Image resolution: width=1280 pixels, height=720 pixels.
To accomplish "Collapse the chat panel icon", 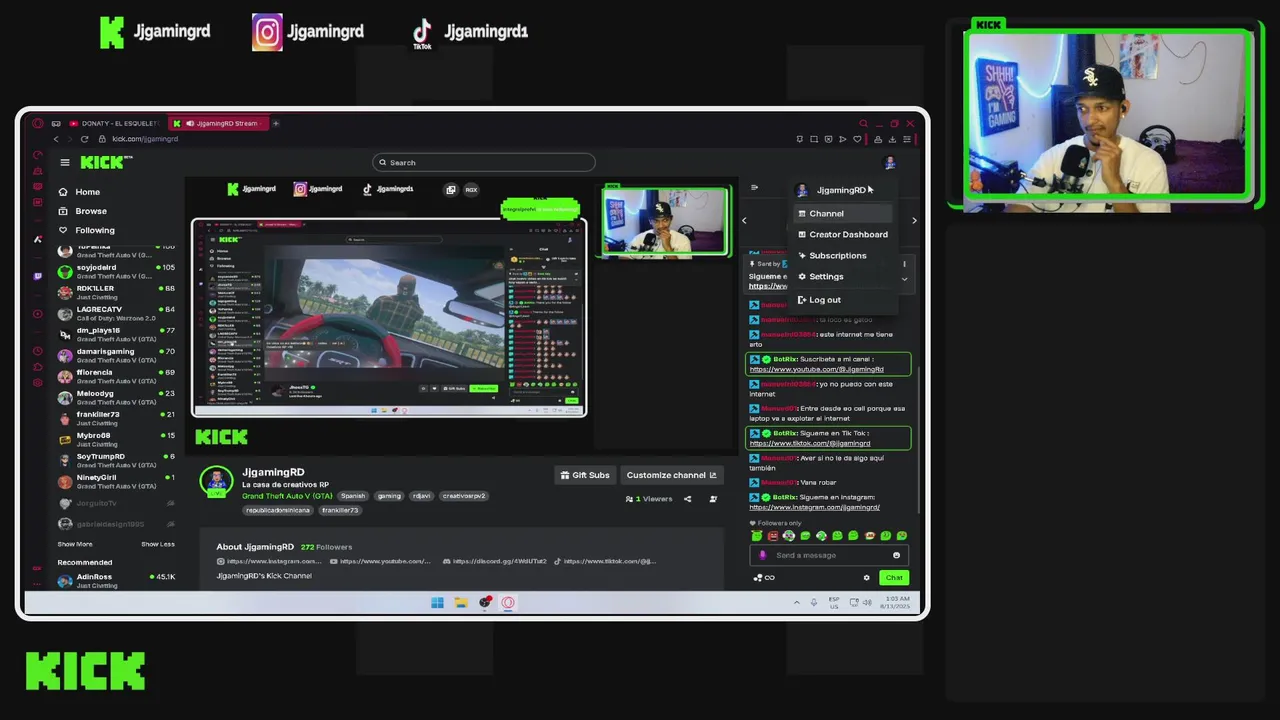I will 754,187.
